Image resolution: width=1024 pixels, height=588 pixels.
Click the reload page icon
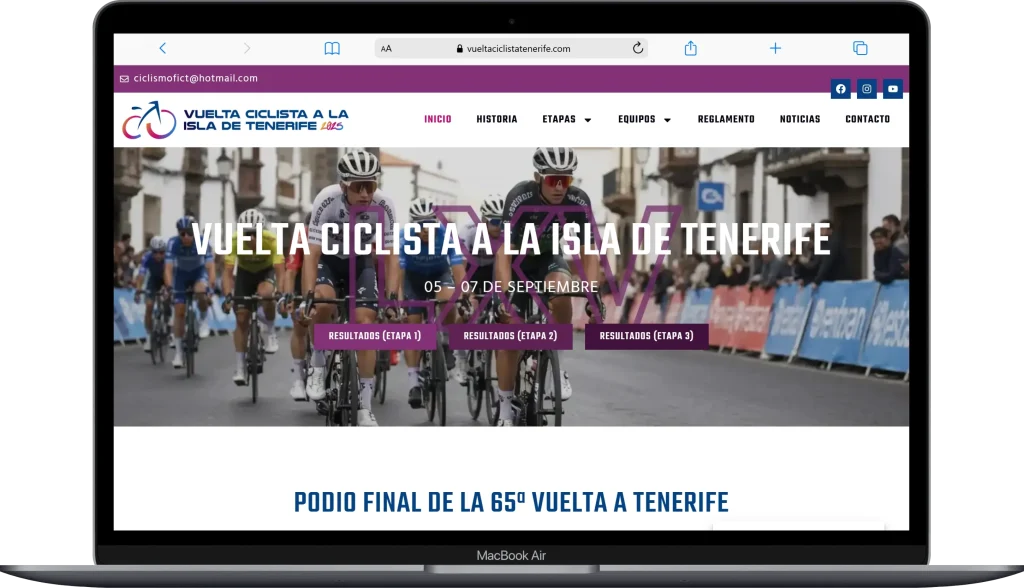pos(637,48)
